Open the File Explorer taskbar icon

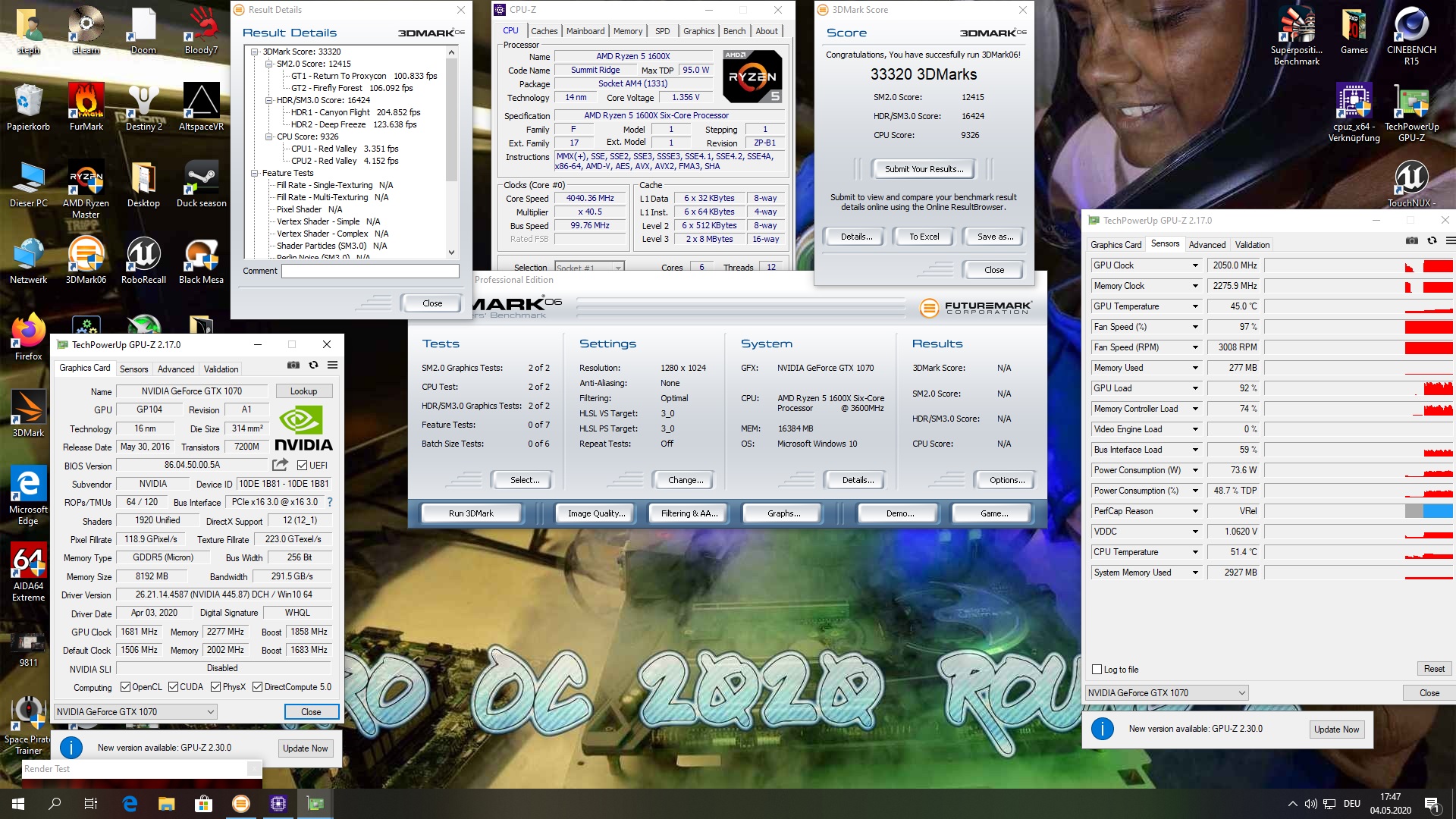(167, 804)
